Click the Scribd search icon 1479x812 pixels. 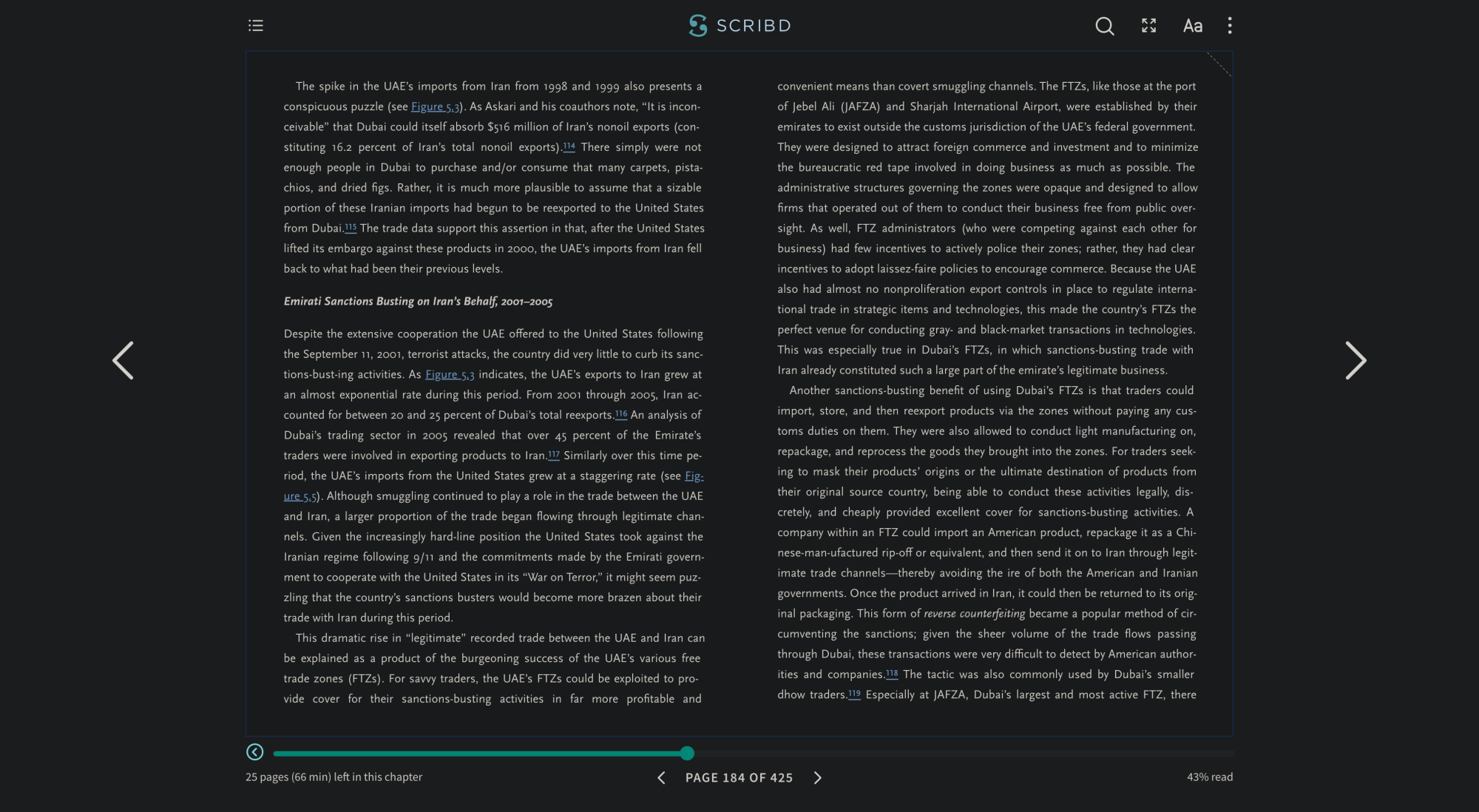click(x=1104, y=25)
